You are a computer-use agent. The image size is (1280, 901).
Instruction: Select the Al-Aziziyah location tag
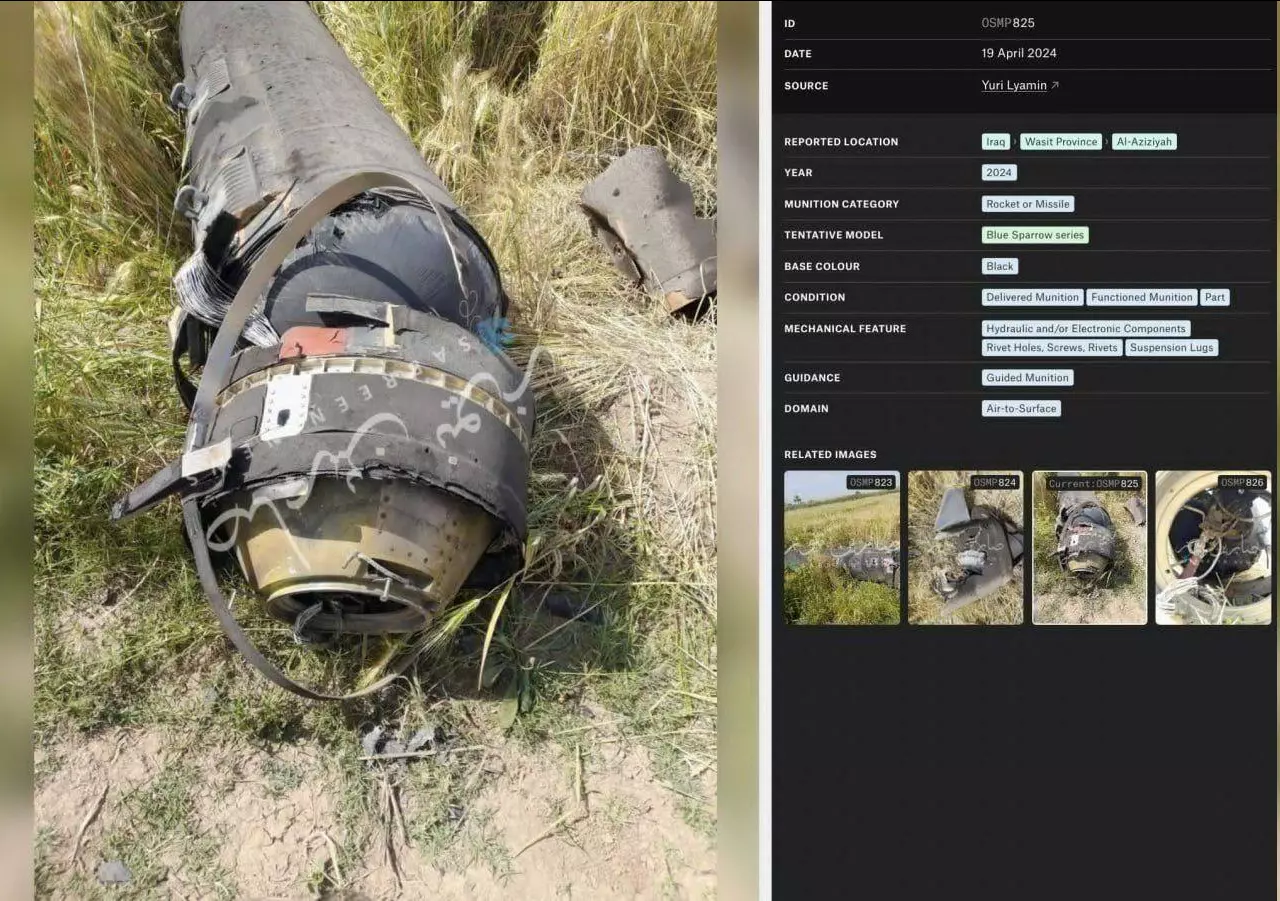(x=1144, y=142)
